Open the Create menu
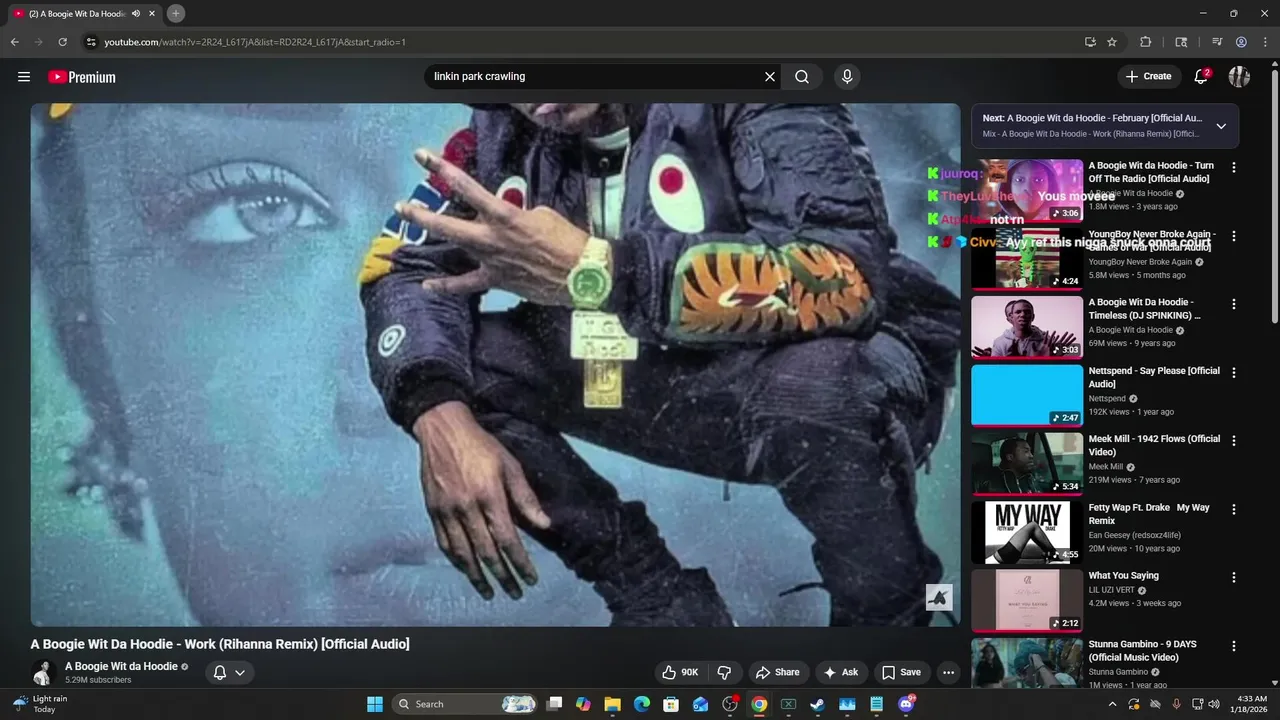 1148,76
